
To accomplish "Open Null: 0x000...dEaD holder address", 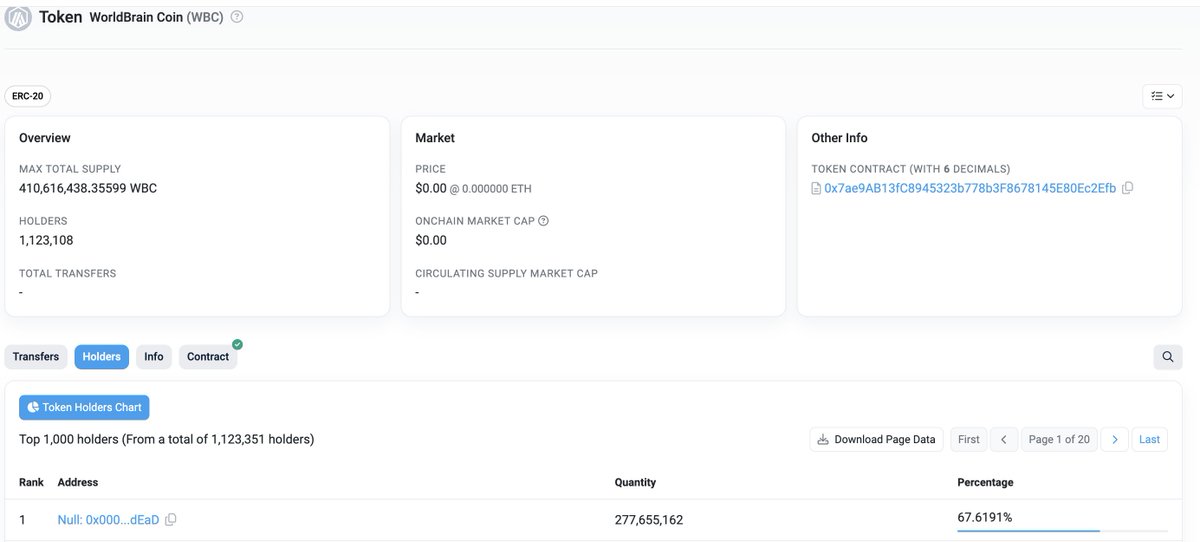I will pyautogui.click(x=108, y=520).
